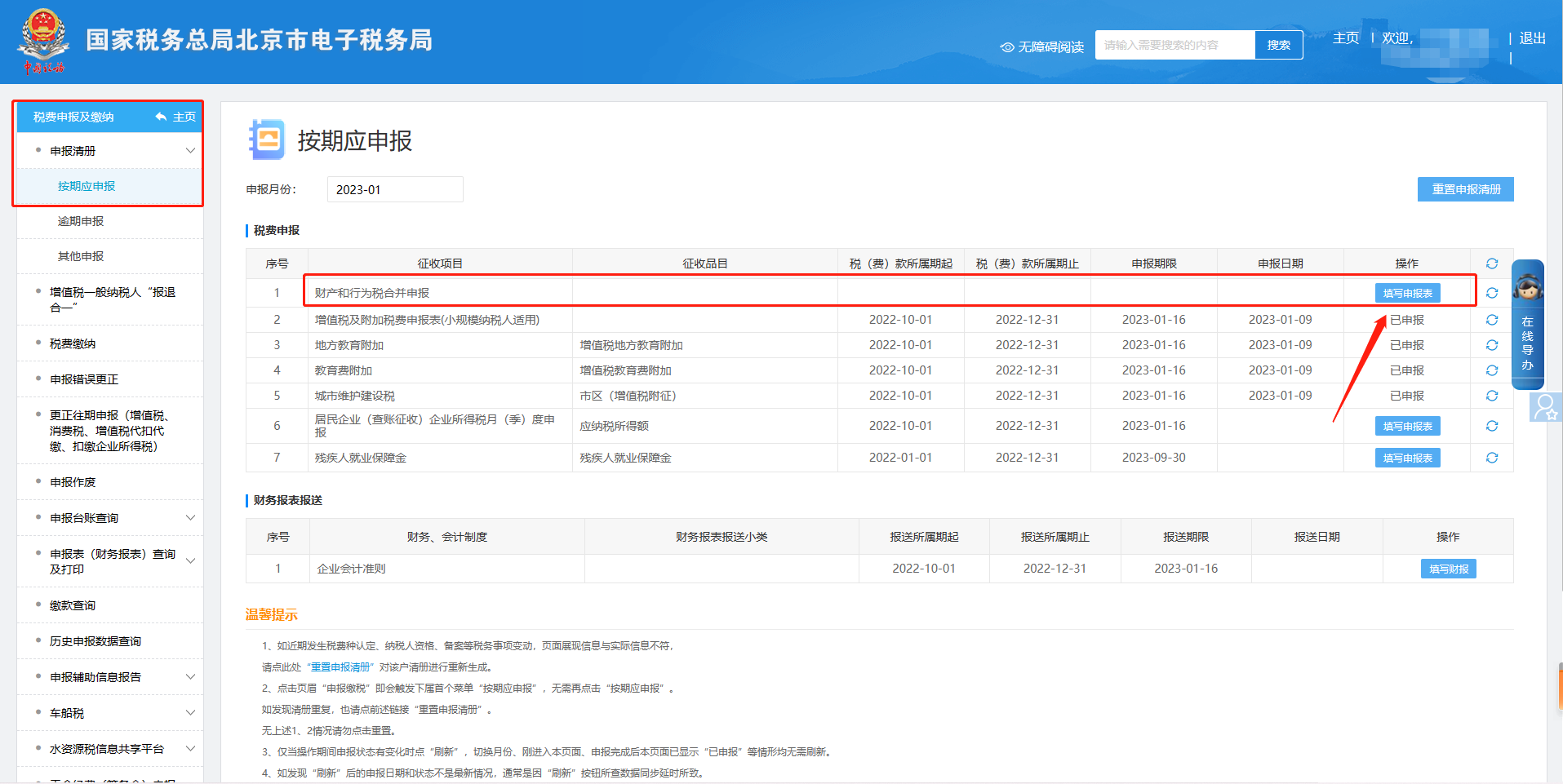Refresh the 增值税及附加税费申报表 row status
The height and width of the screenshot is (784, 1563).
(x=1492, y=319)
